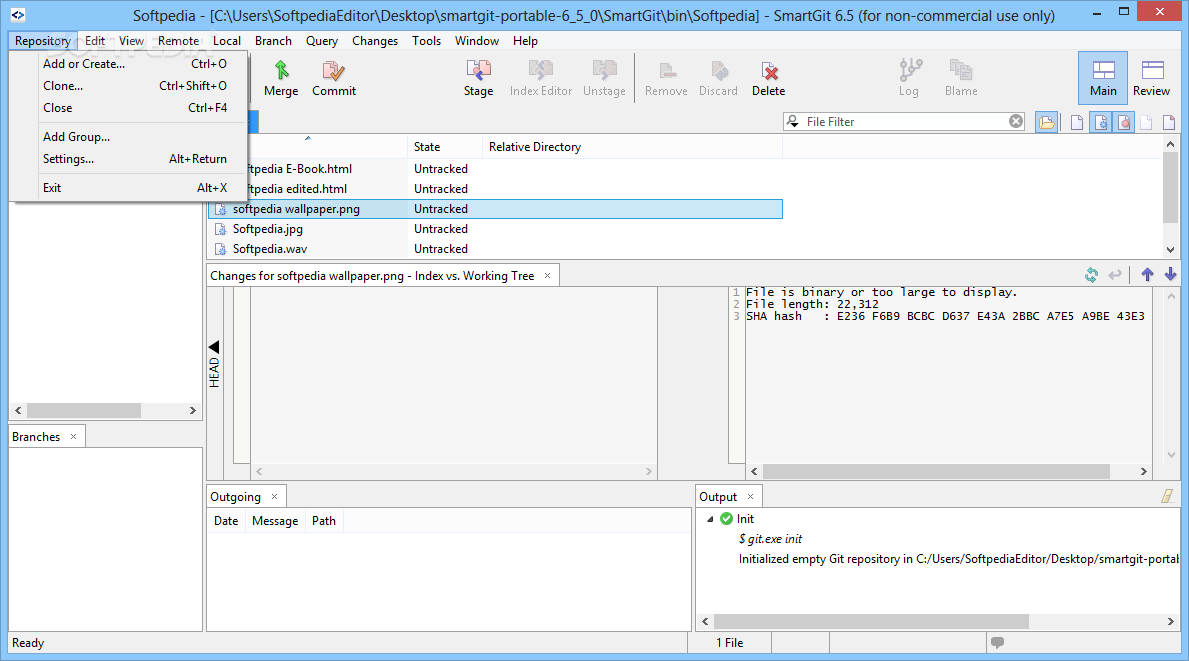This screenshot has width=1189, height=661.
Task: Click the grey revert-change arrow in Changes view
Action: (x=1115, y=275)
